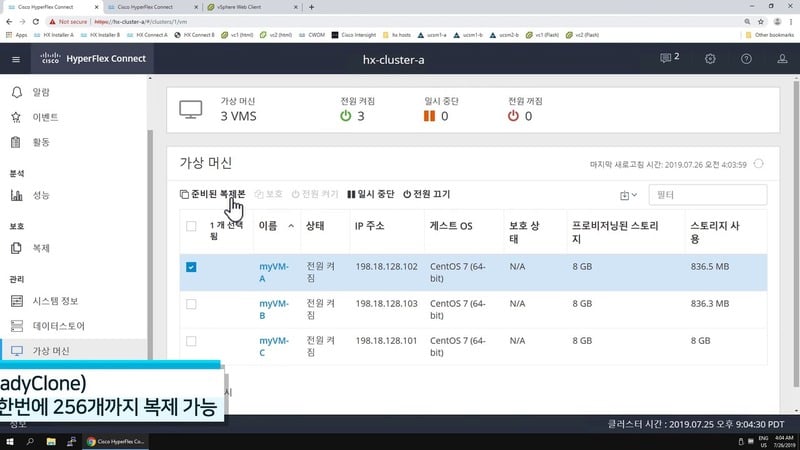Click the 보호 protect button
This screenshot has height=450, width=800.
coord(268,194)
